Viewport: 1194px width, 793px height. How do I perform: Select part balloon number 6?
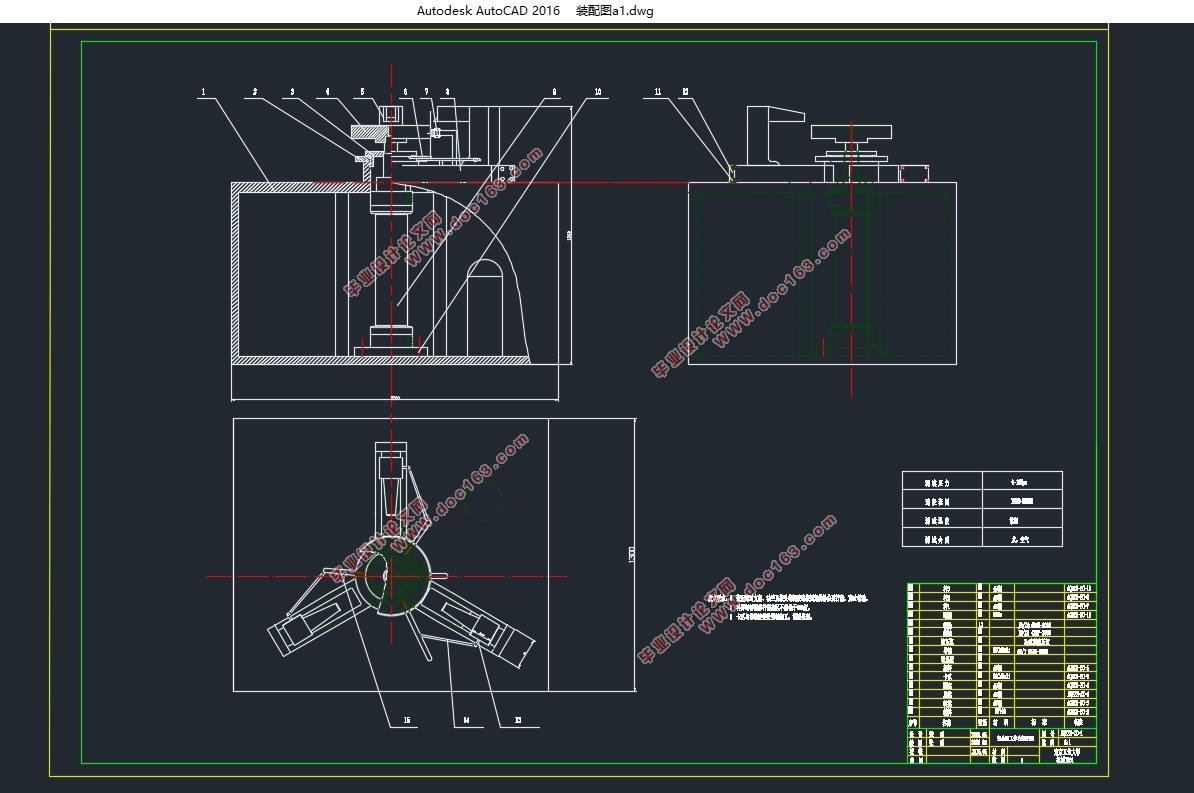click(x=405, y=91)
